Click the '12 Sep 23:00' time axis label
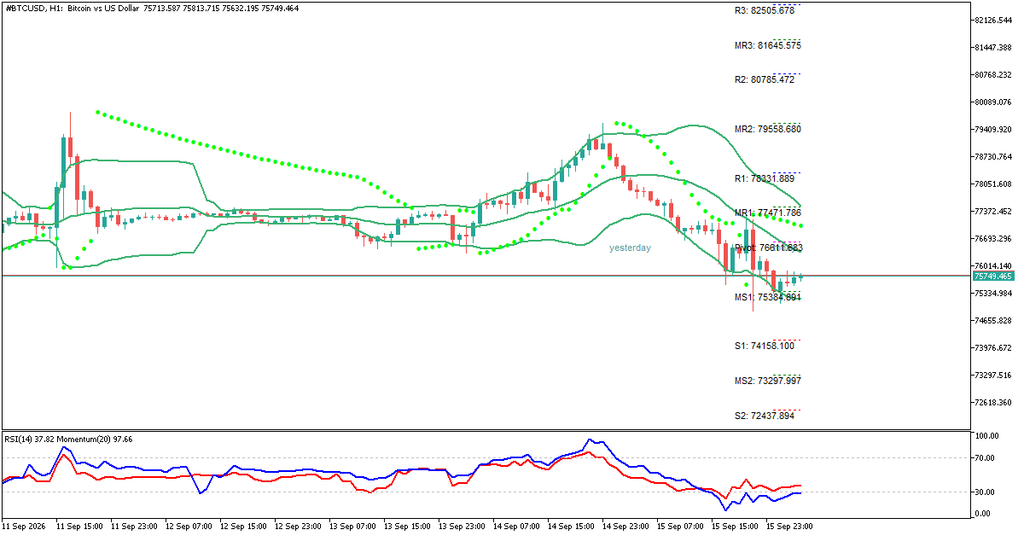The height and width of the screenshot is (536, 1024). click(298, 526)
